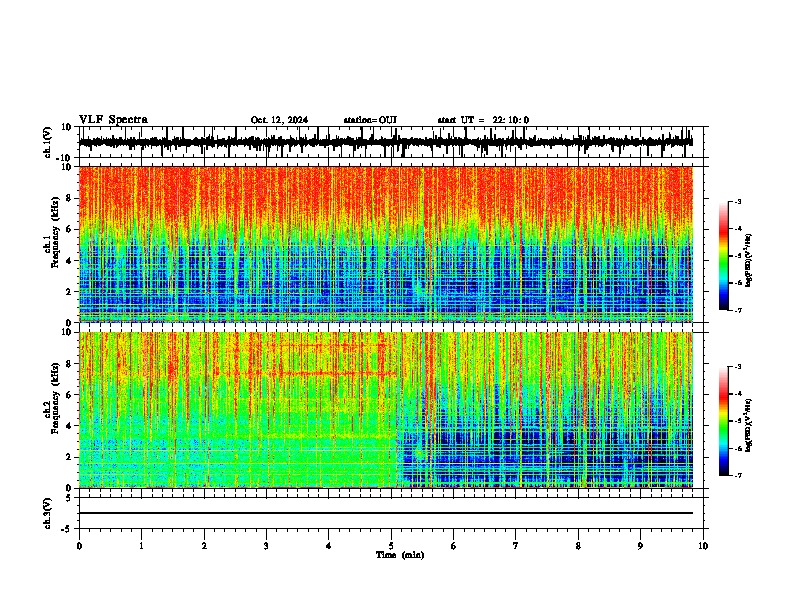Click the ch.2 spectrogram image
Viewport: 792px width, 612px height.
coord(386,410)
